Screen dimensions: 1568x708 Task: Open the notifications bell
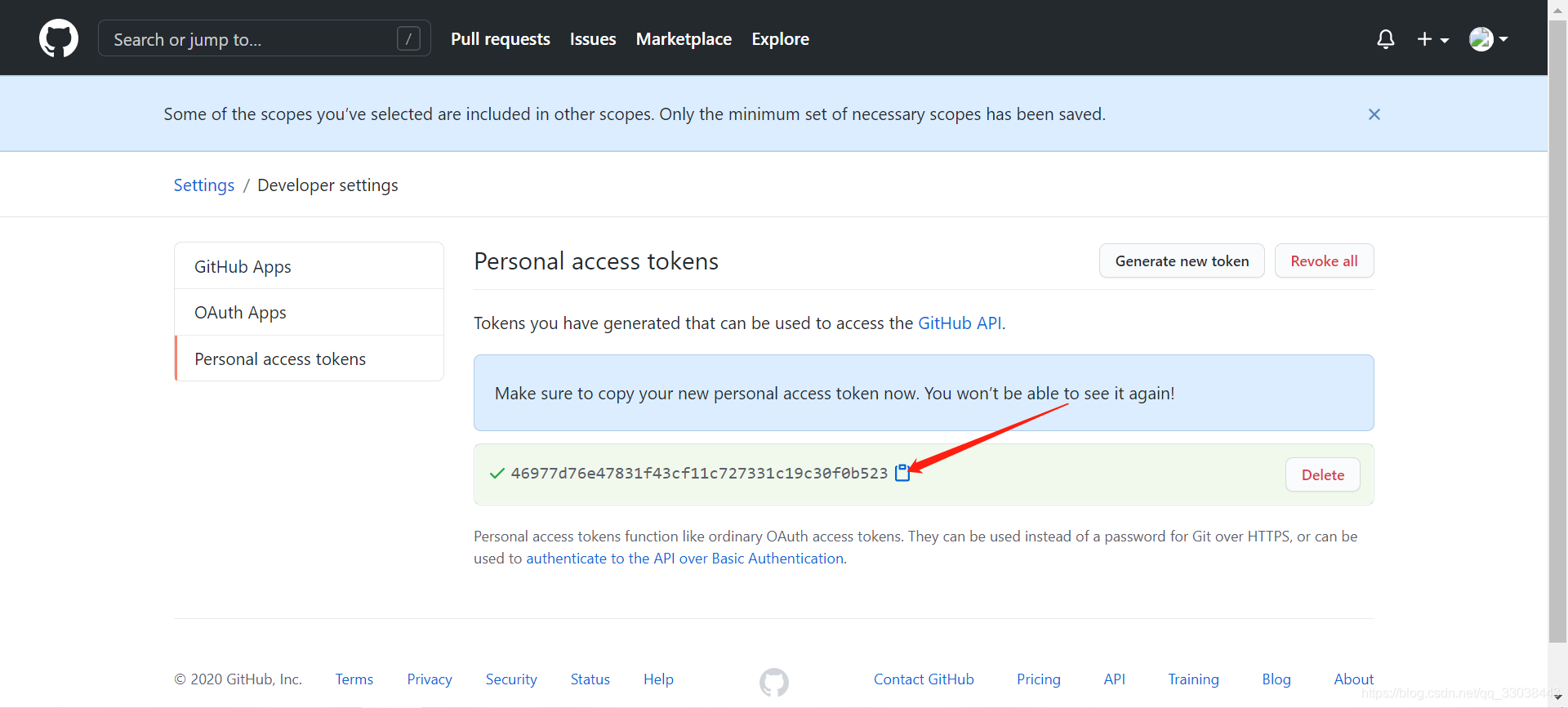[1386, 39]
